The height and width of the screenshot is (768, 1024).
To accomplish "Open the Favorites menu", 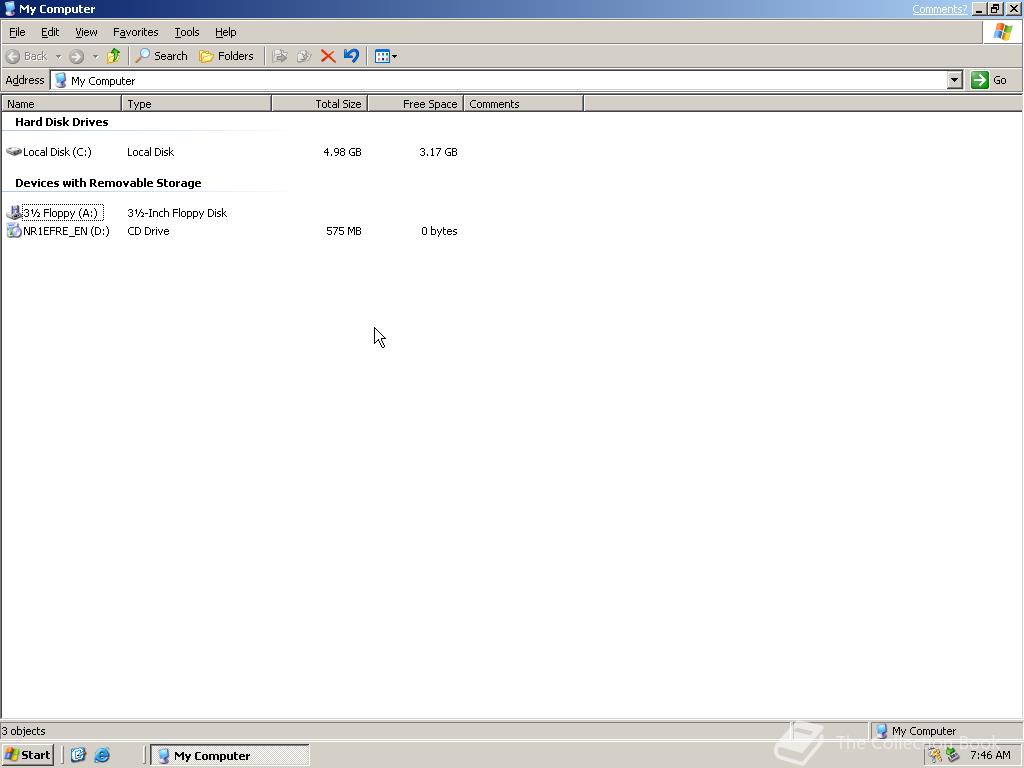I will (x=135, y=32).
